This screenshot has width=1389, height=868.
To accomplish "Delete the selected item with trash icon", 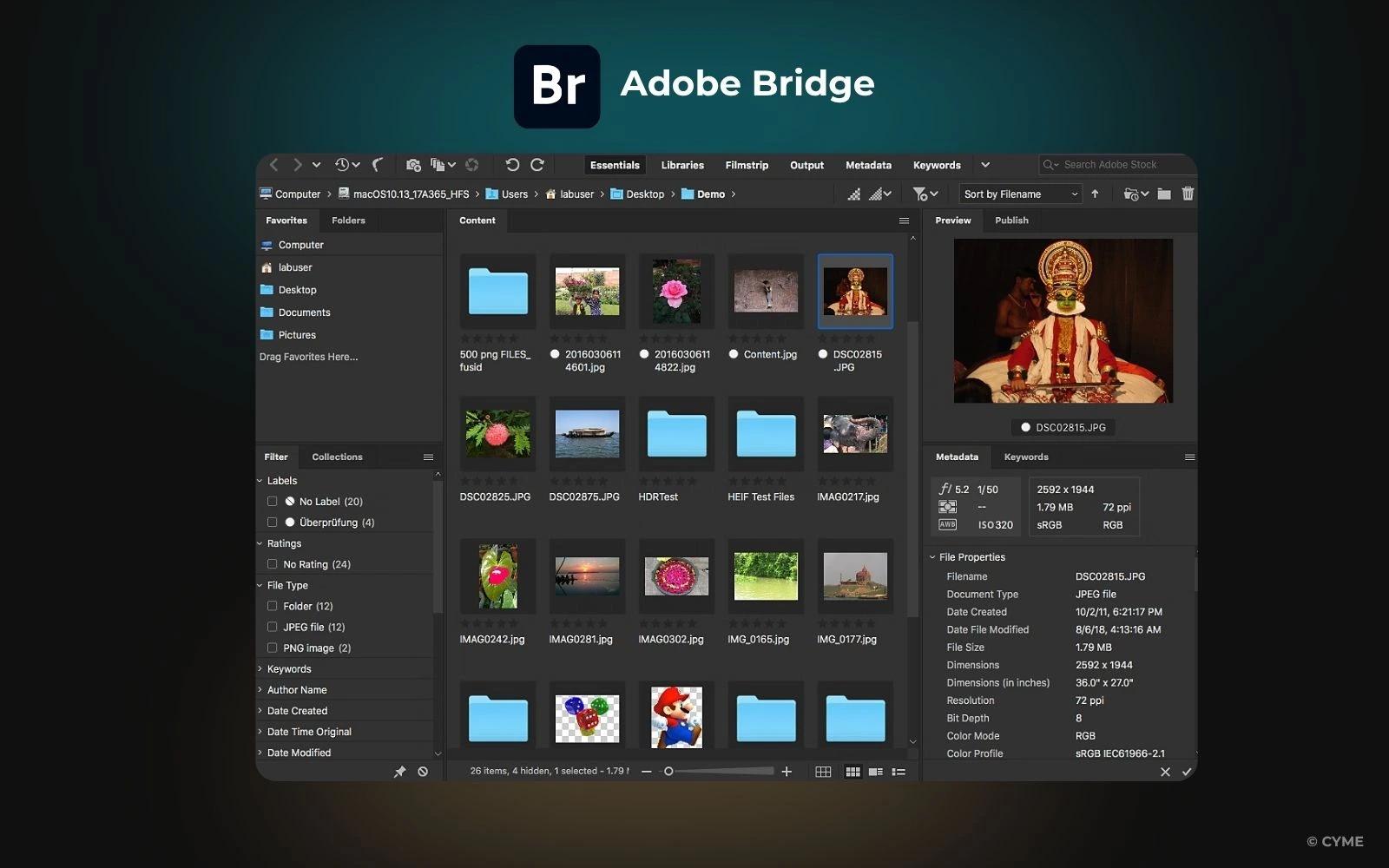I will click(1188, 194).
